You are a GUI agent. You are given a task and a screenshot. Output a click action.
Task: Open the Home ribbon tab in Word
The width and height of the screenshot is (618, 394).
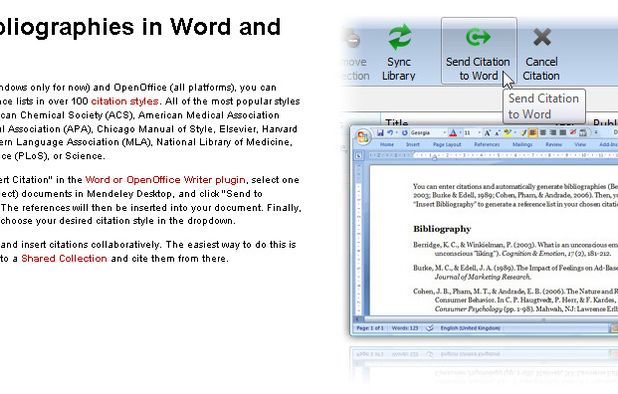click(387, 145)
